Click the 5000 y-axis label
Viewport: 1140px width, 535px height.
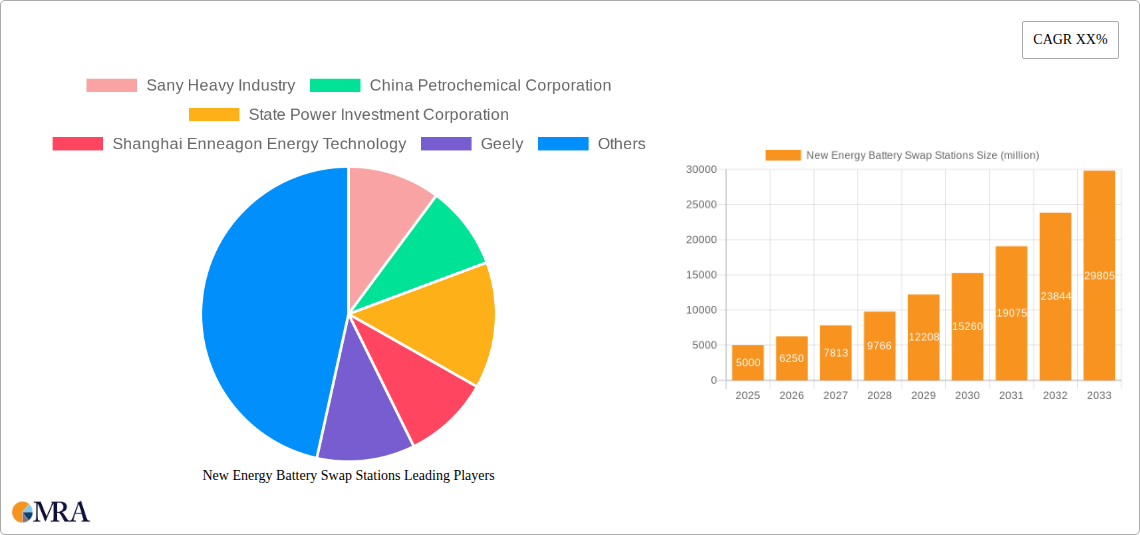[x=705, y=345]
